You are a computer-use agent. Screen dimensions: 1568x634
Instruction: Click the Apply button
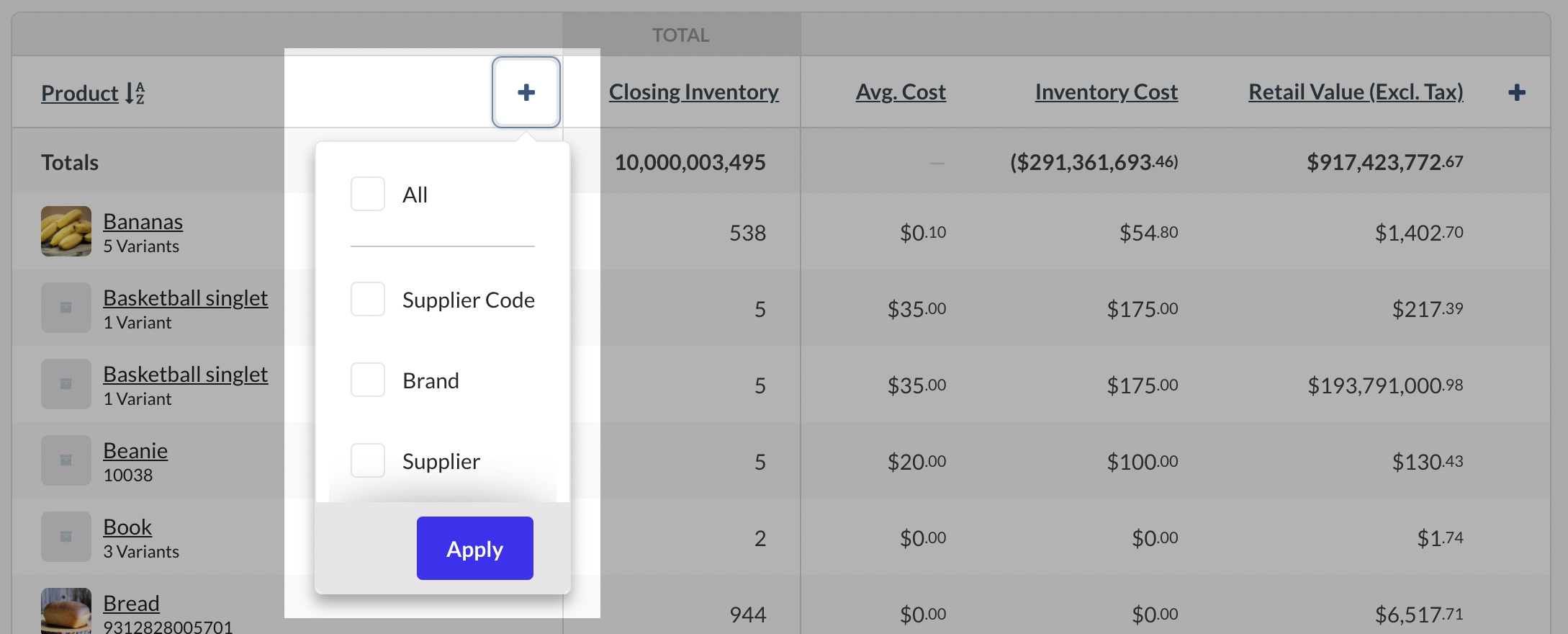pyautogui.click(x=475, y=548)
